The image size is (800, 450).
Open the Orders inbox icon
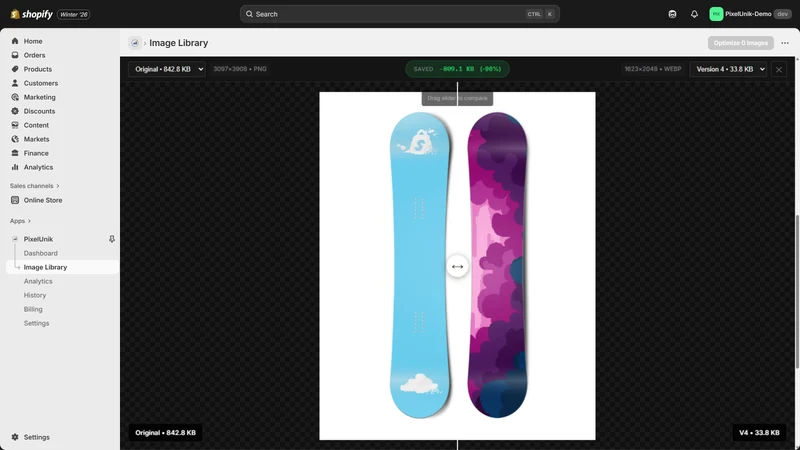coord(15,55)
